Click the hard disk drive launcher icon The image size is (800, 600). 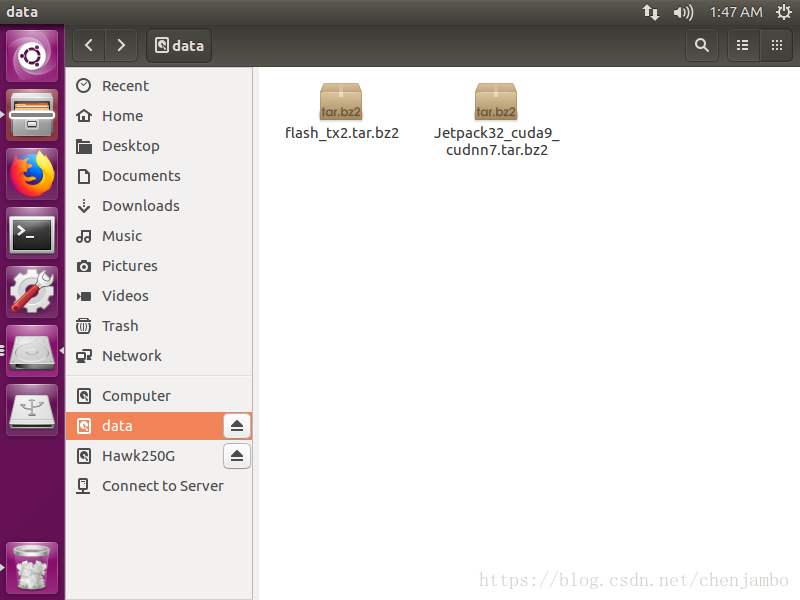32,351
